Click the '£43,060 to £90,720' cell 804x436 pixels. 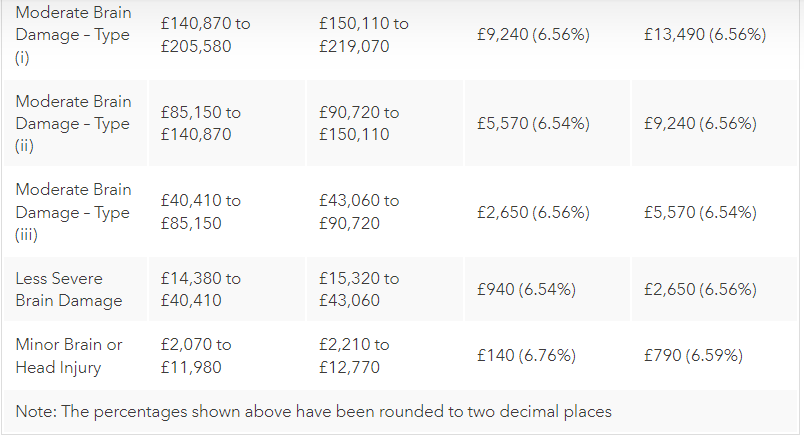[359, 212]
